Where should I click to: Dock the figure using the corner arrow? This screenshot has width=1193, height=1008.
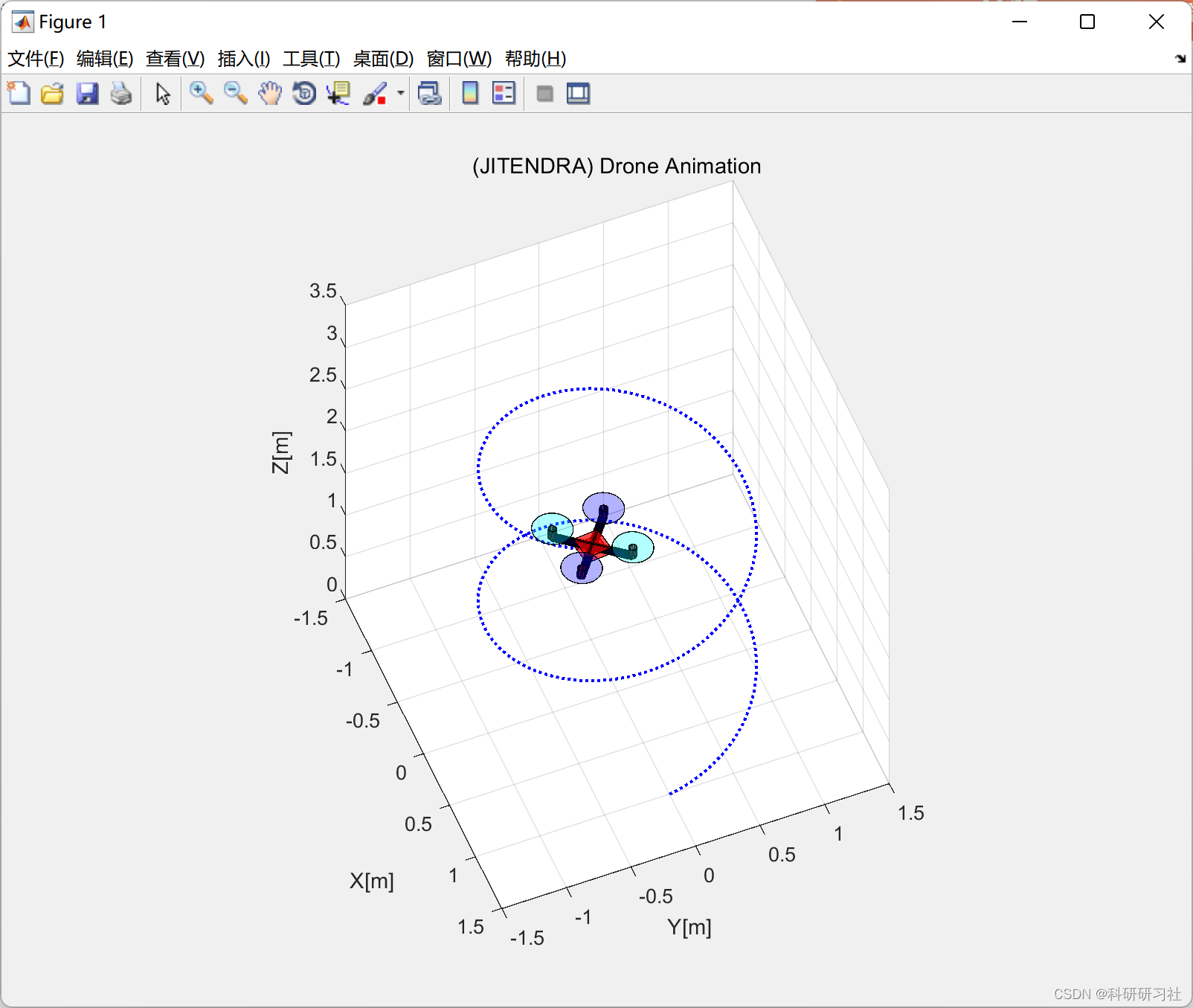pos(1180,59)
